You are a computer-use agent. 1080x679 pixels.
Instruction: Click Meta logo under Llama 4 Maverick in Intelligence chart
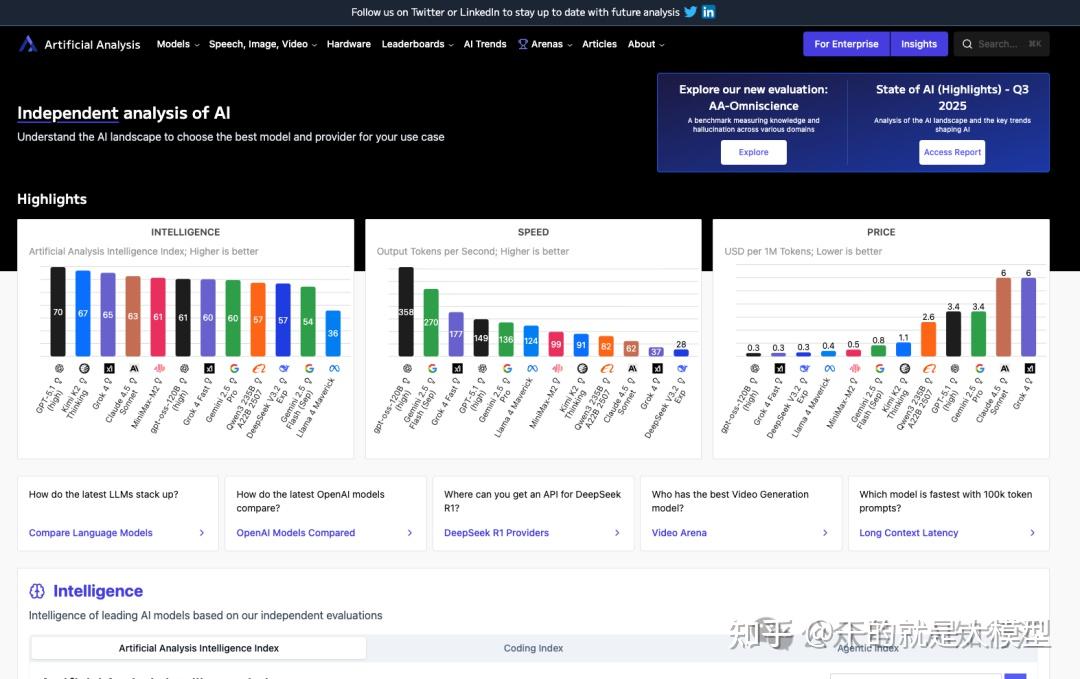(334, 368)
